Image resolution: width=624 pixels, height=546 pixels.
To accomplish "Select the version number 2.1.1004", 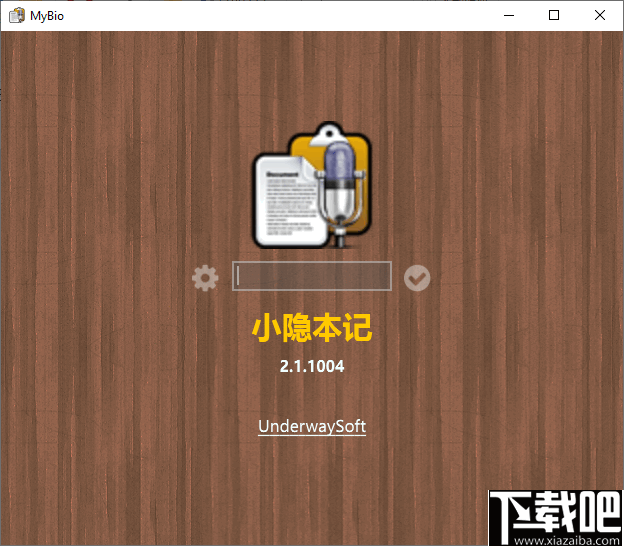I will click(x=312, y=366).
